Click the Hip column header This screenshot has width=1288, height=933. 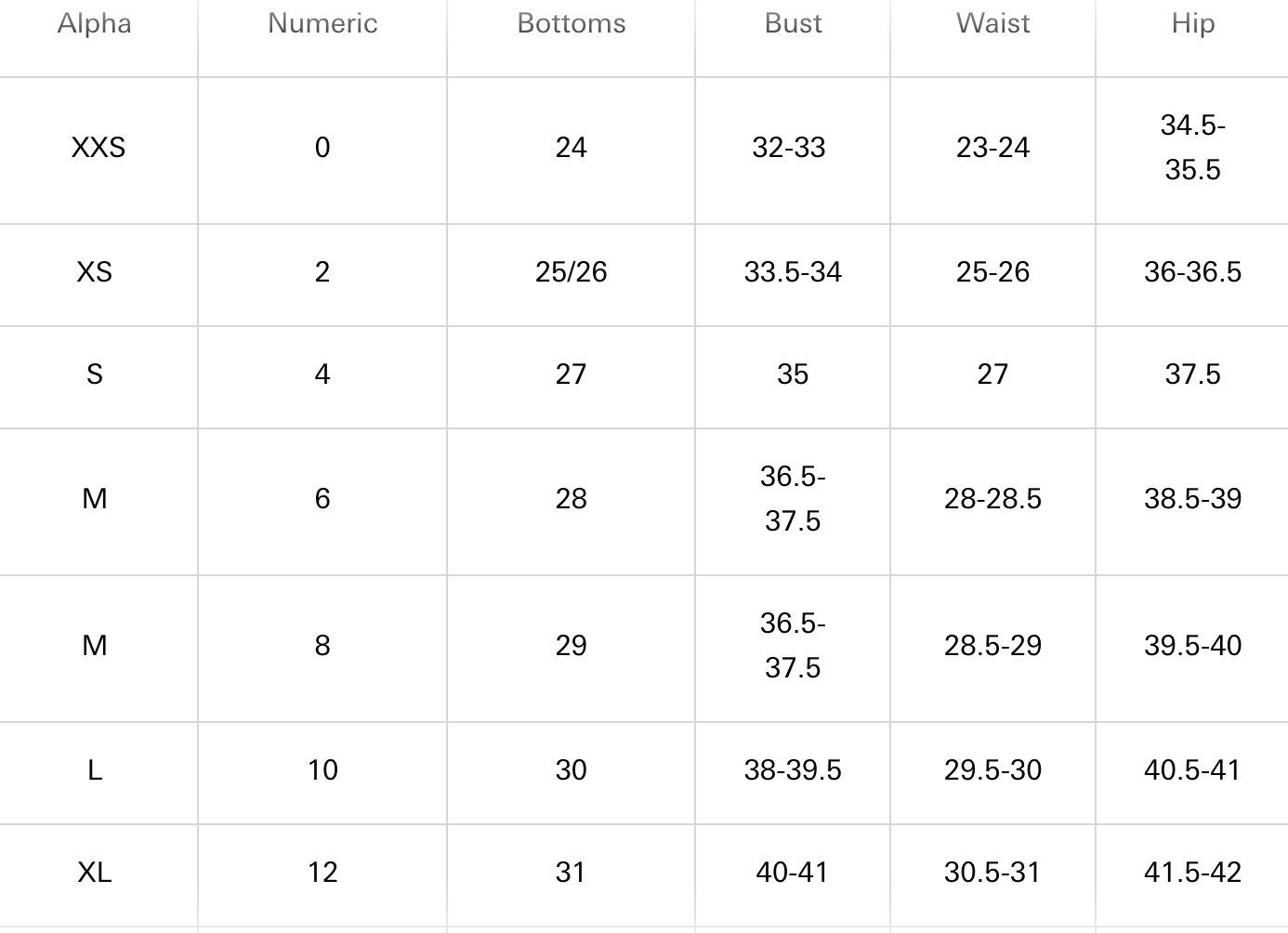(1192, 23)
